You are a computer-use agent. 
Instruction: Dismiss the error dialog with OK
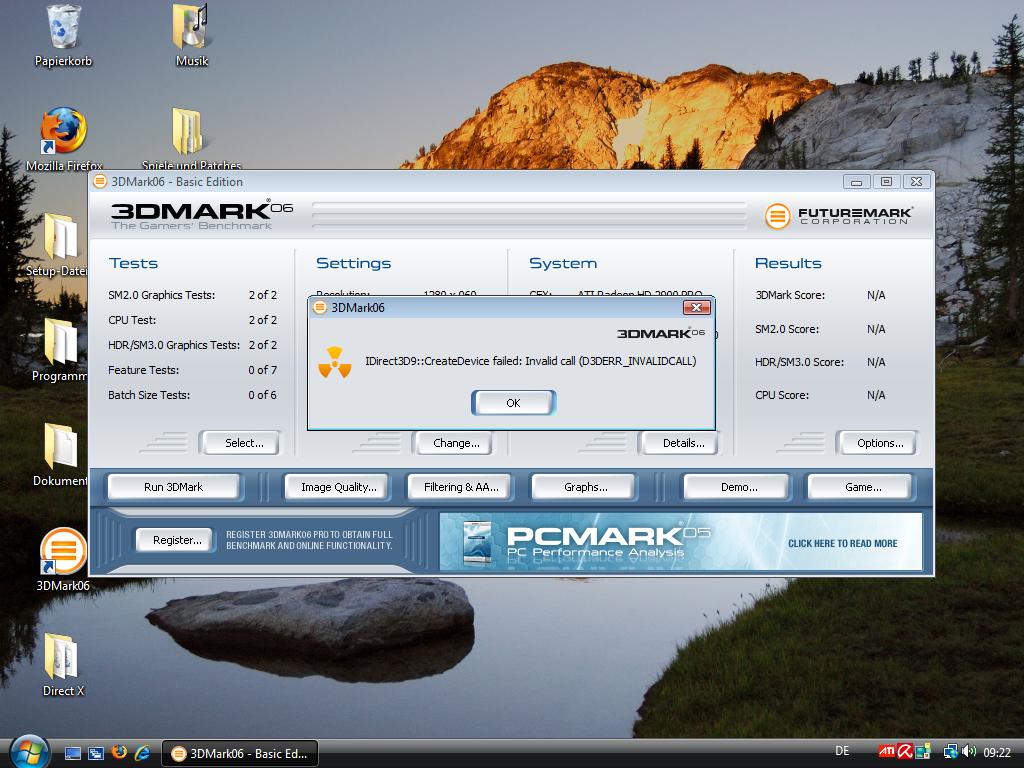(x=513, y=403)
